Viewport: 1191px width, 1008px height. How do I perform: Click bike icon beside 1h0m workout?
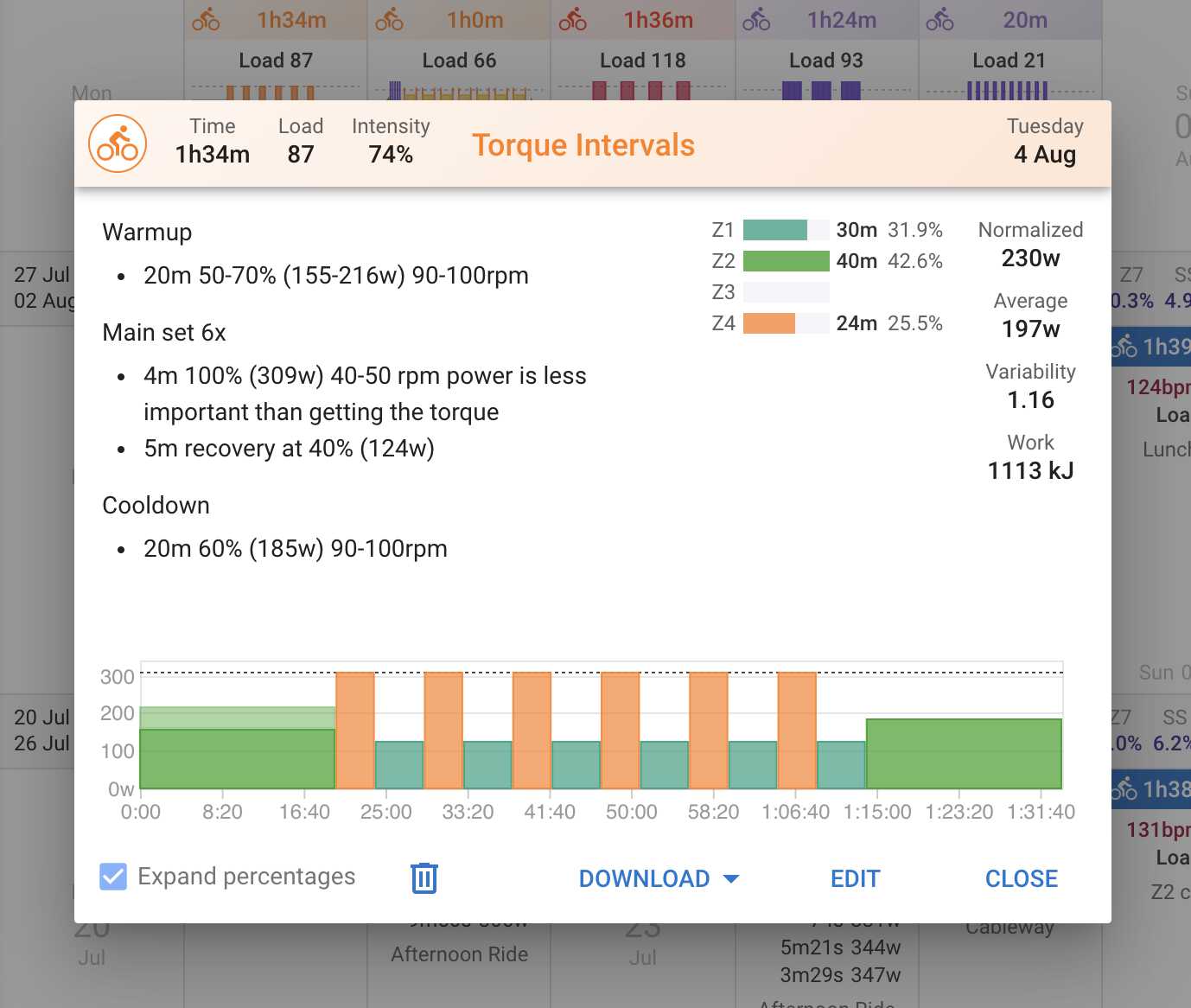[389, 19]
